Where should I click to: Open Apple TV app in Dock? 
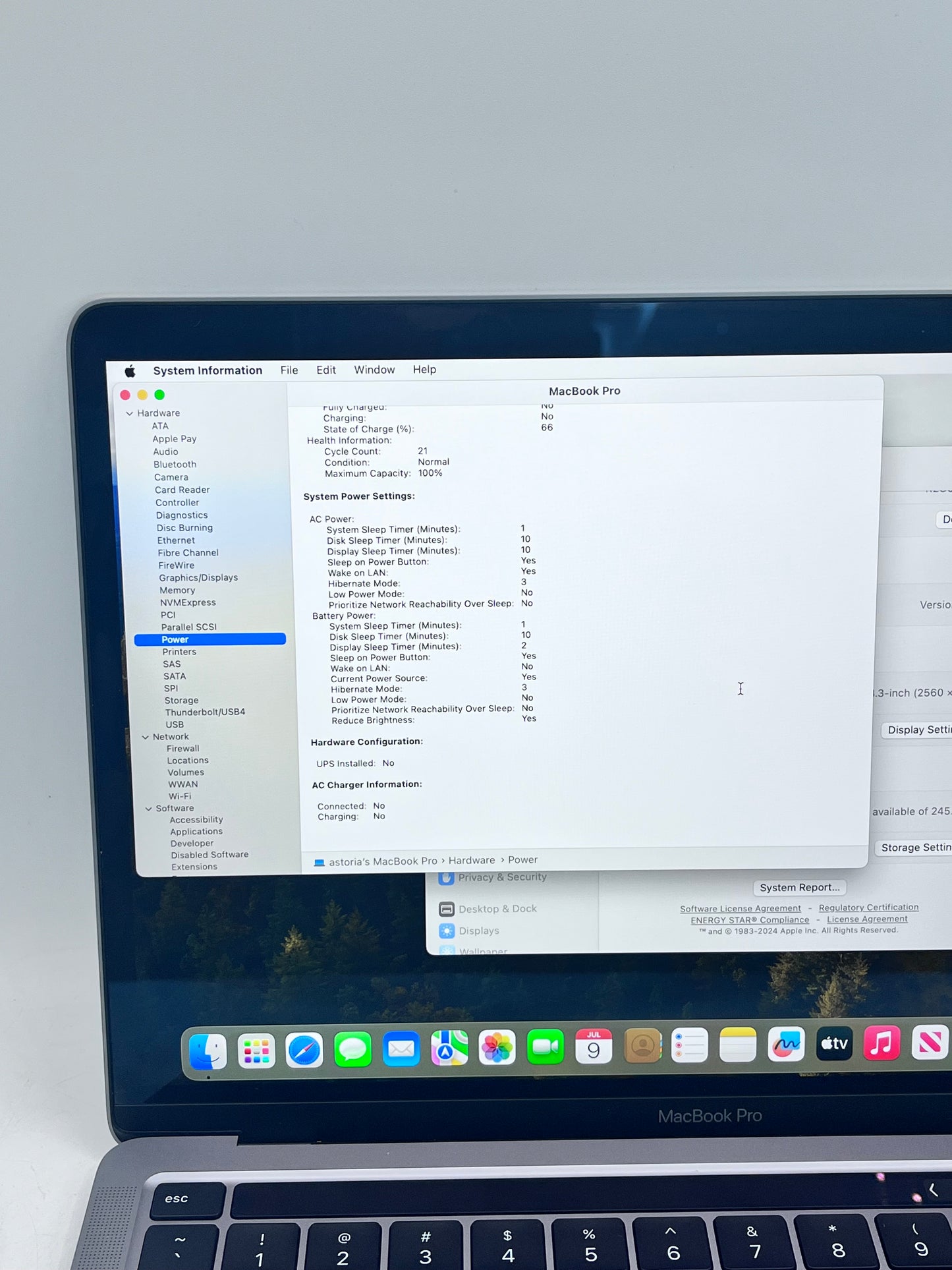coord(834,1043)
